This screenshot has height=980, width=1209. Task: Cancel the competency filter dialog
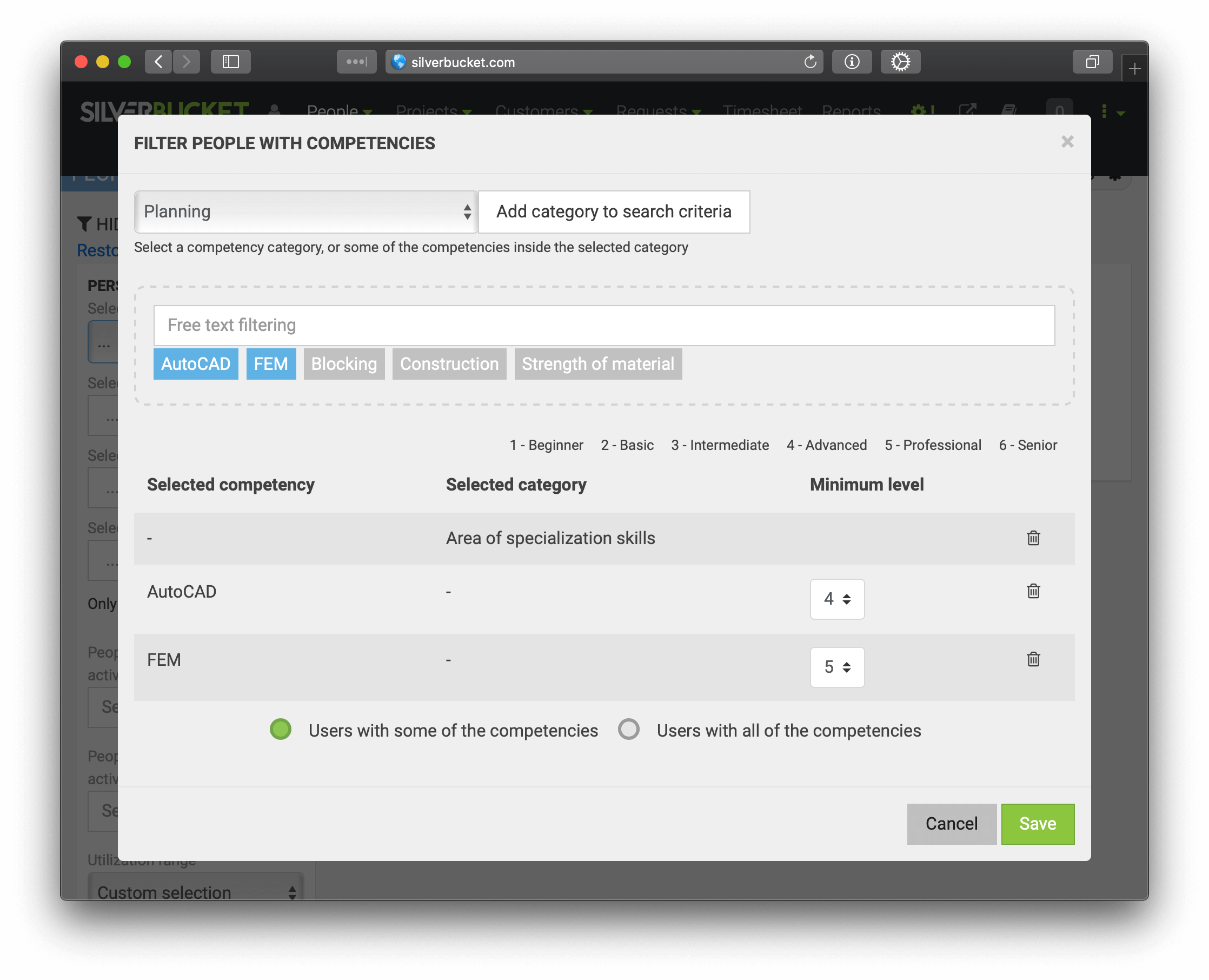[951, 824]
